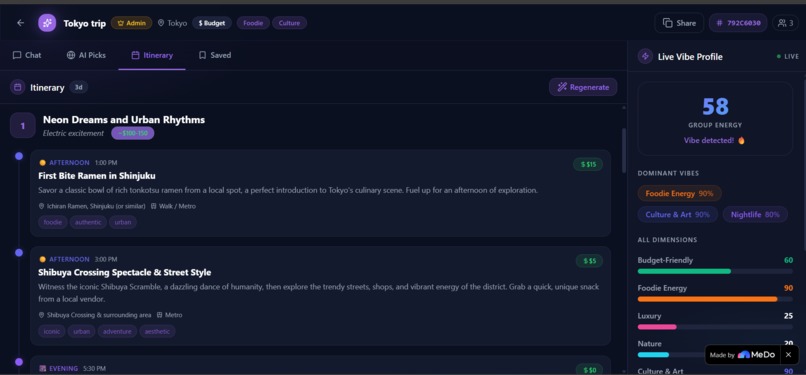This screenshot has height=375, width=806.
Task: Select the Foodie tag in header
Action: point(253,23)
